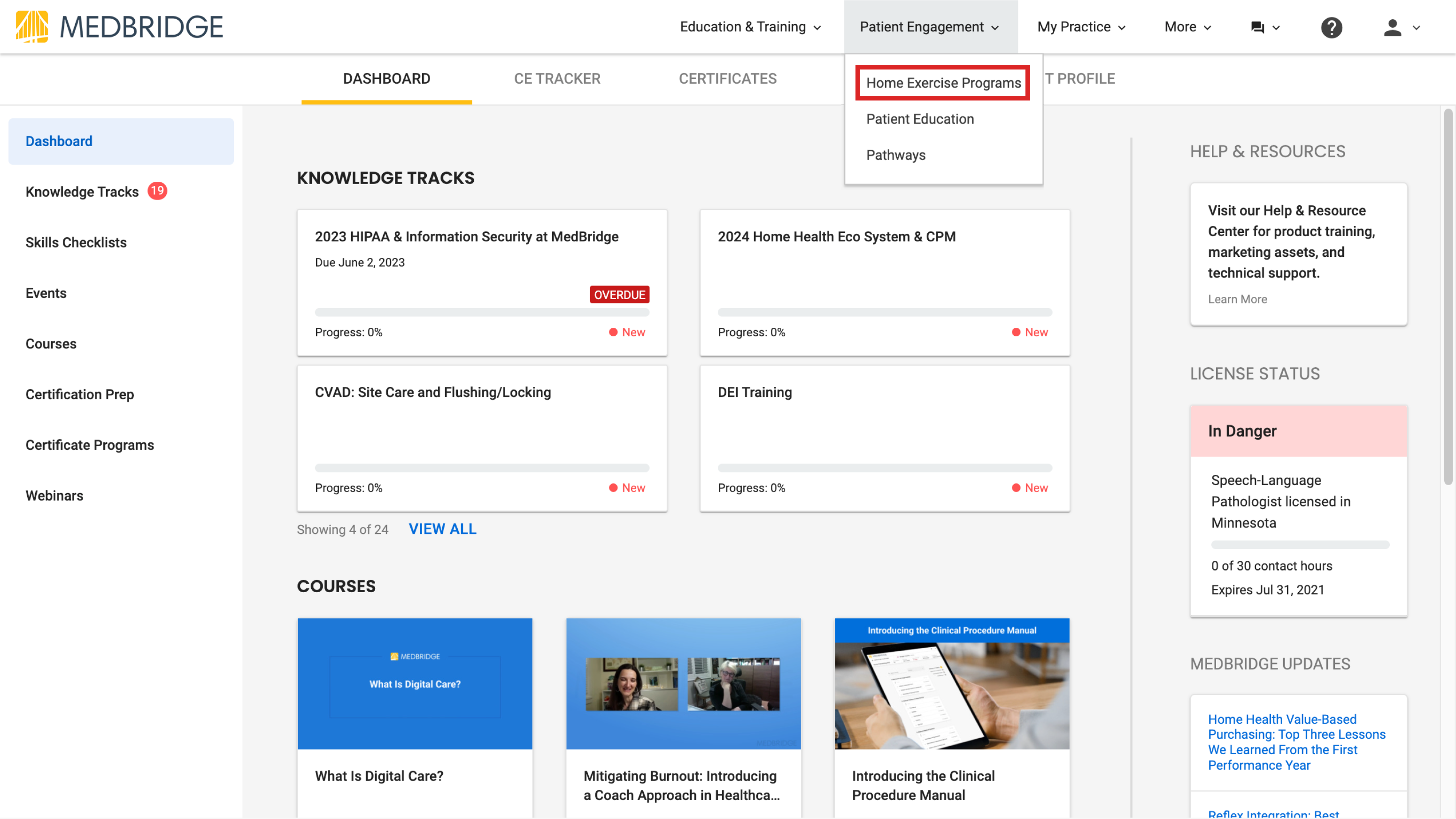Click the MedBridge logo
This screenshot has width=1456, height=819.
tap(119, 27)
